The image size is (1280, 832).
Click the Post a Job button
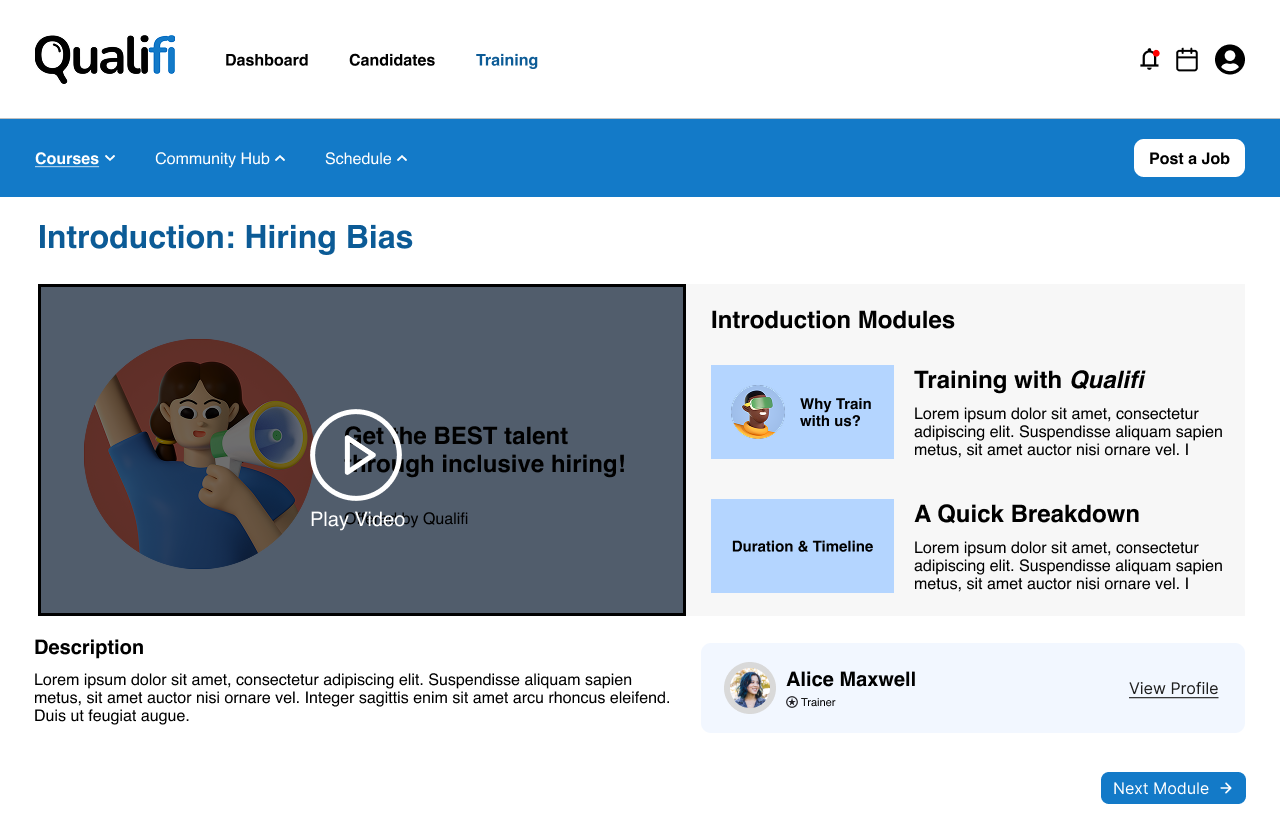click(1189, 158)
